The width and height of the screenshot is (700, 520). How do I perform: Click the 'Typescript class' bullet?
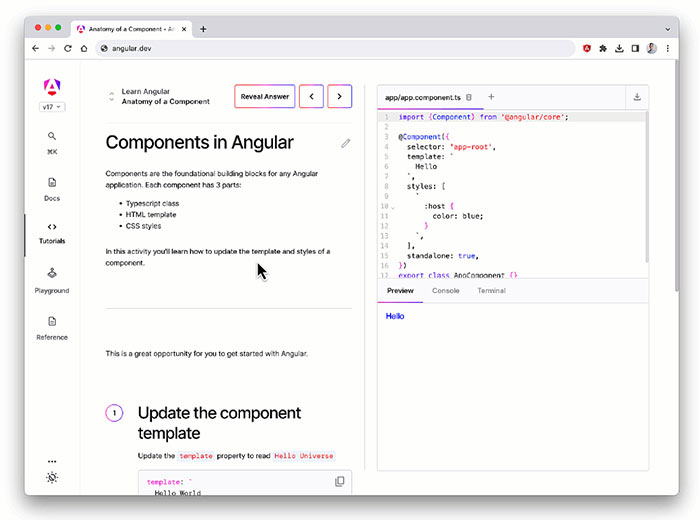[x=152, y=203]
